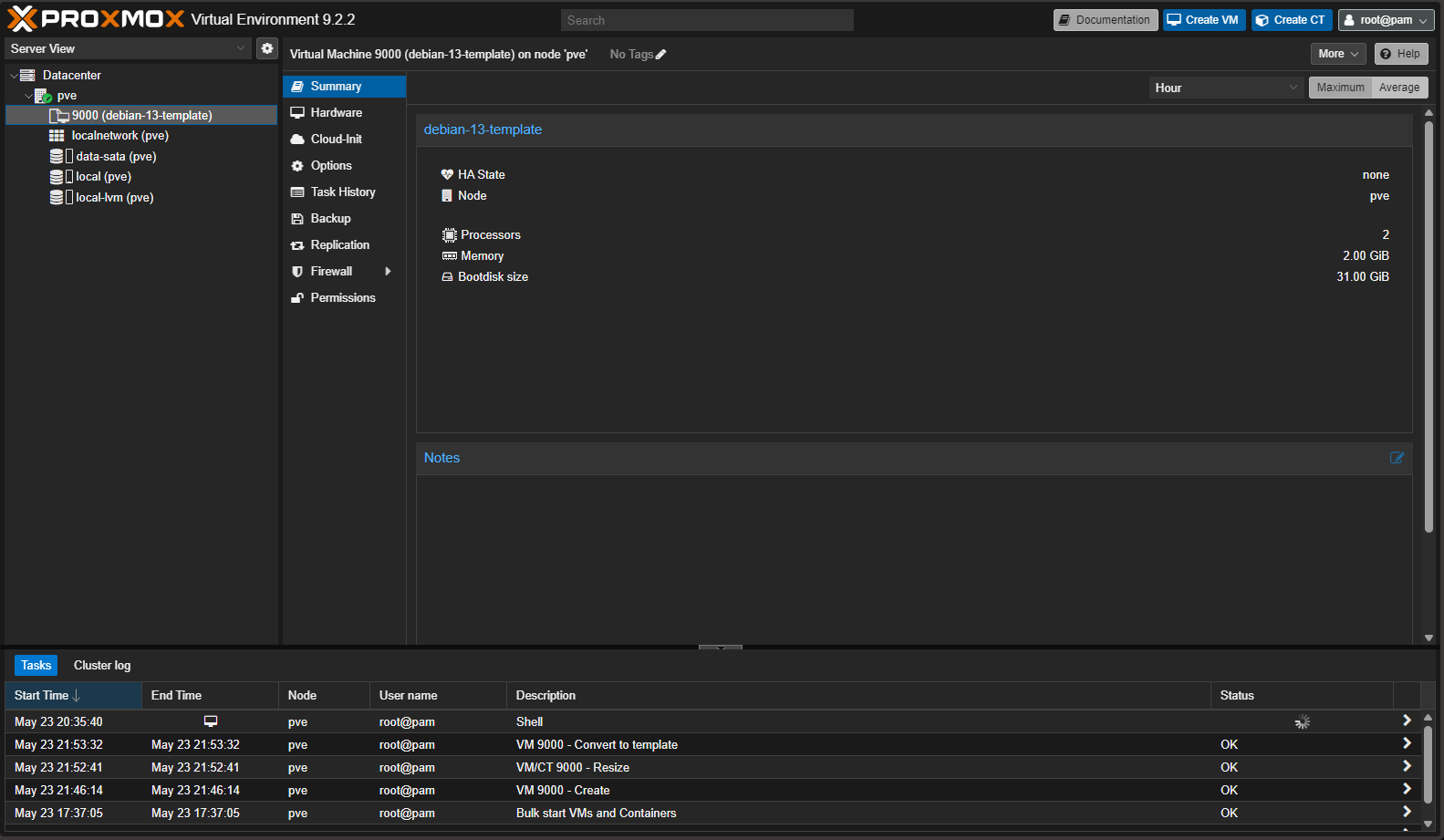
Task: Sort by the Description column header
Action: pyautogui.click(x=858, y=696)
